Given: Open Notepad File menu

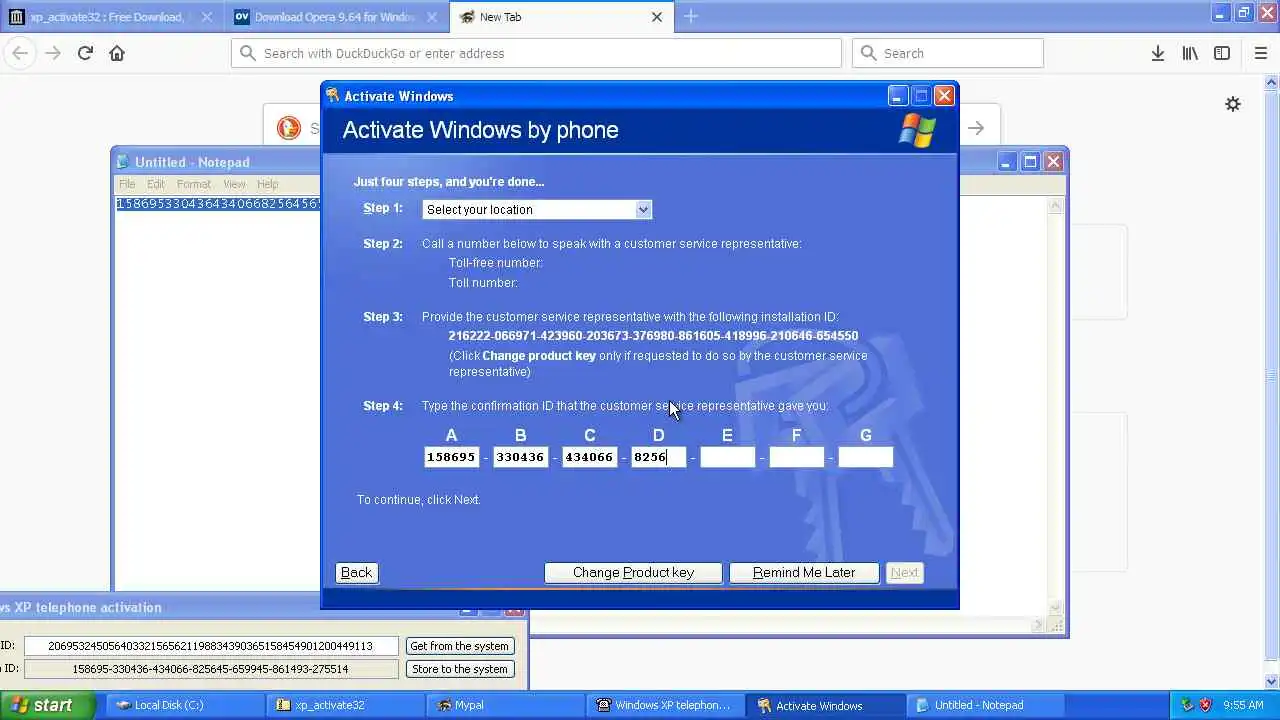Looking at the screenshot, I should pyautogui.click(x=127, y=184).
